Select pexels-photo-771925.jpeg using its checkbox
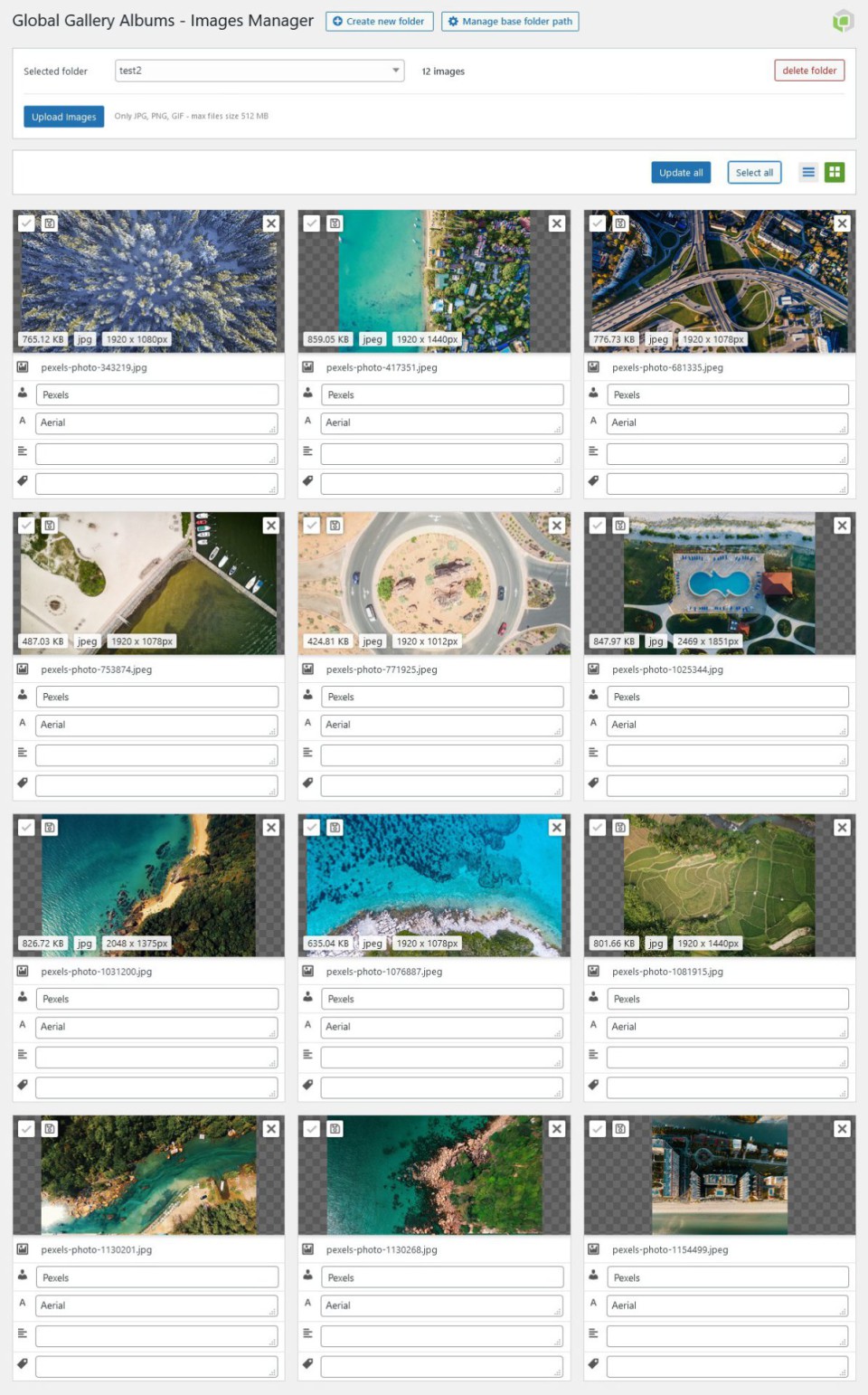The height and width of the screenshot is (1395, 868). pos(312,526)
